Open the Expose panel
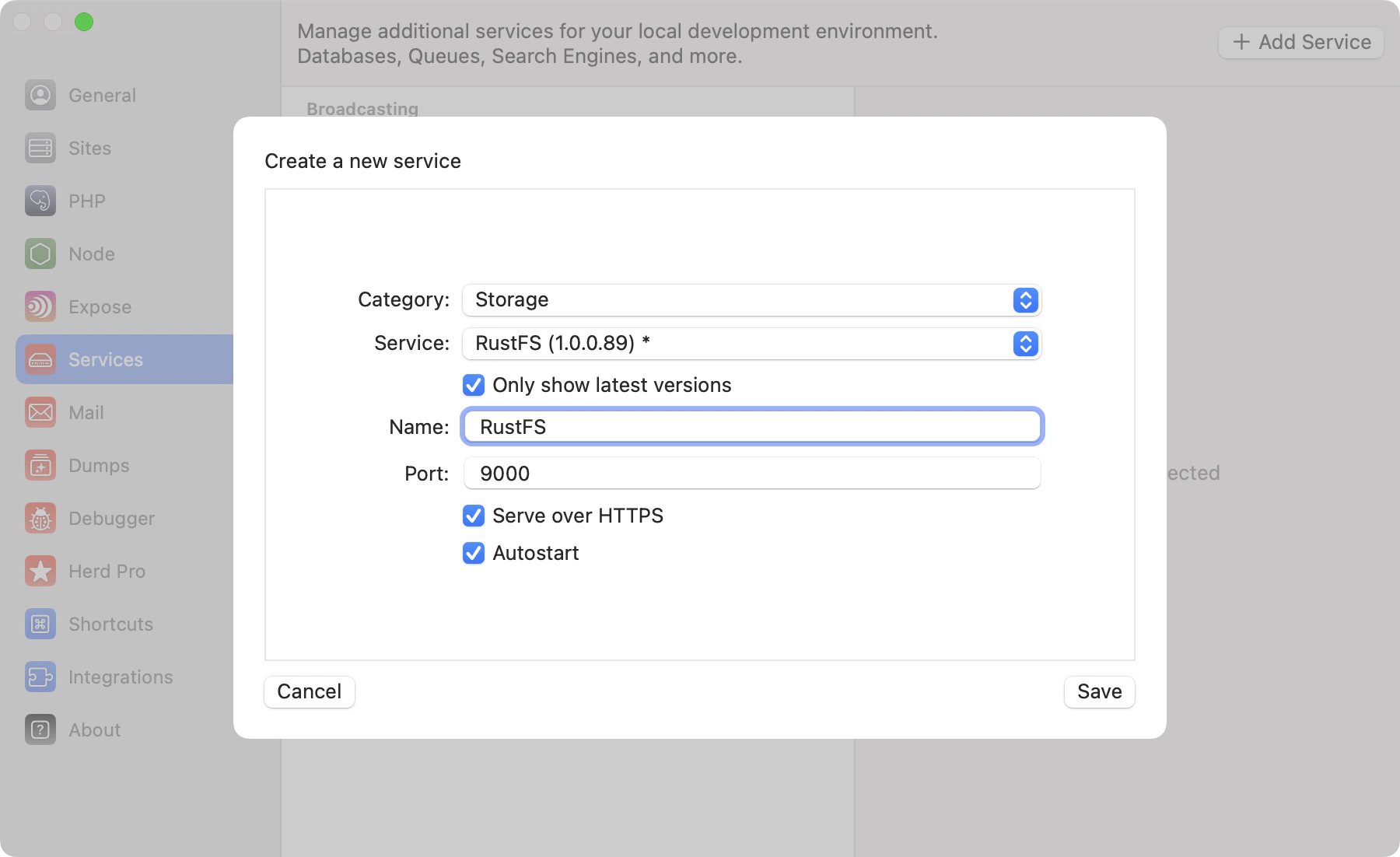This screenshot has width=1400, height=857. (99, 306)
